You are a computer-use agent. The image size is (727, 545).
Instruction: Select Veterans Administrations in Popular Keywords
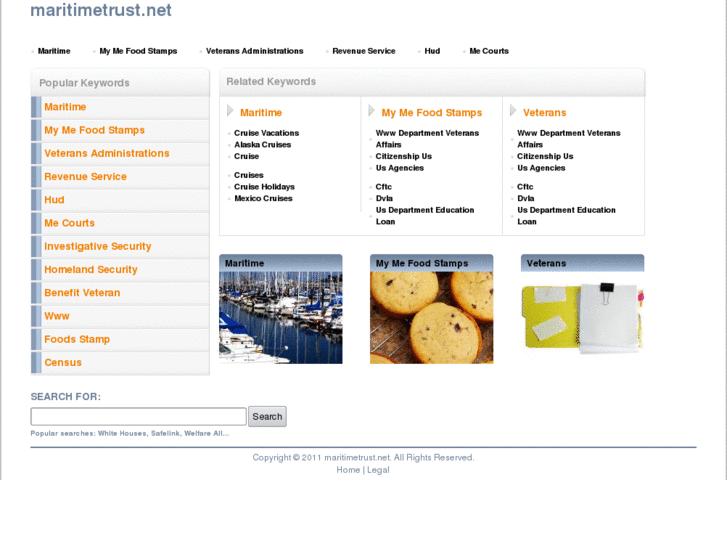click(x=107, y=154)
